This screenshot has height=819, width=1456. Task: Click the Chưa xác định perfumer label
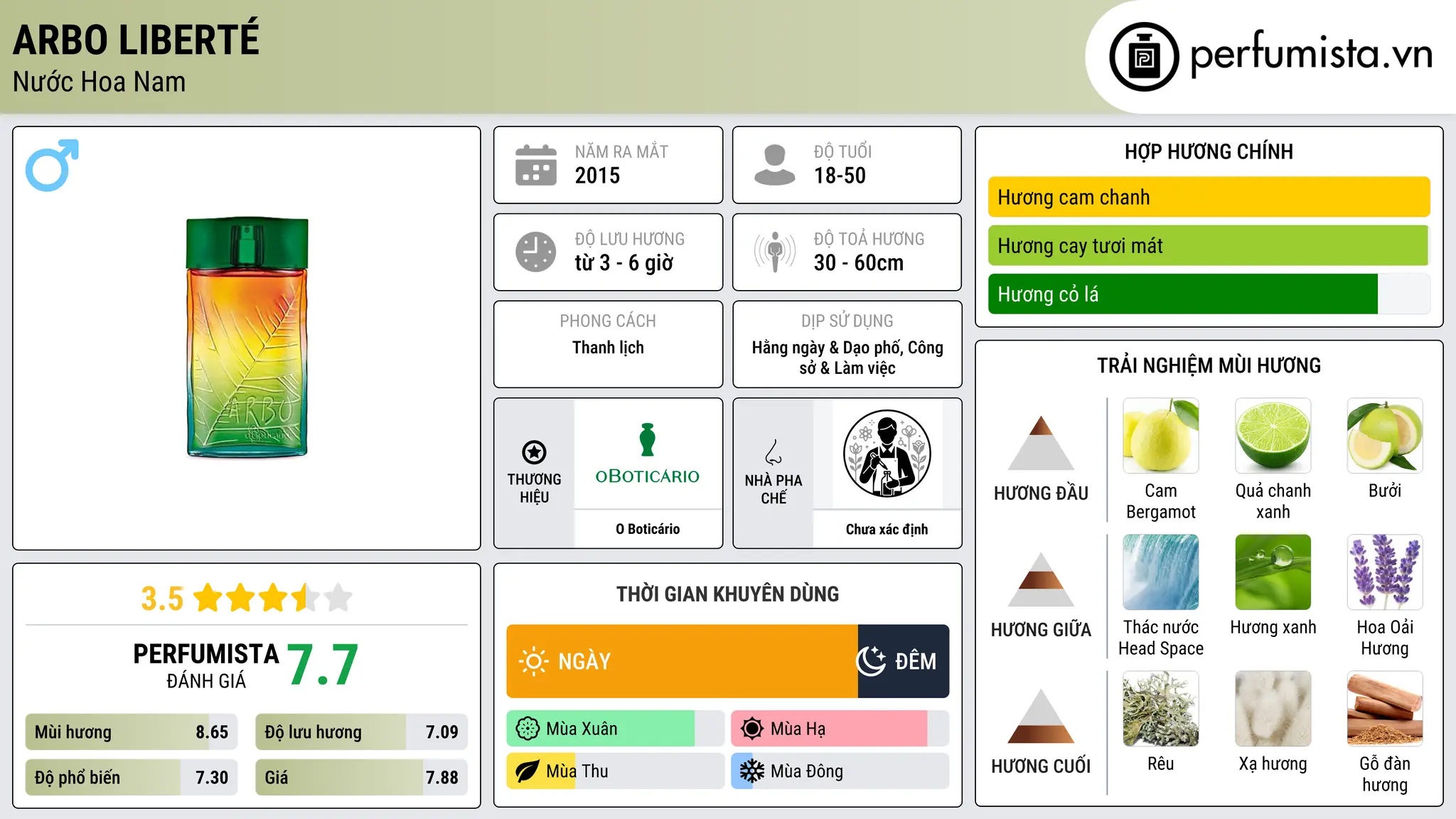click(x=887, y=529)
